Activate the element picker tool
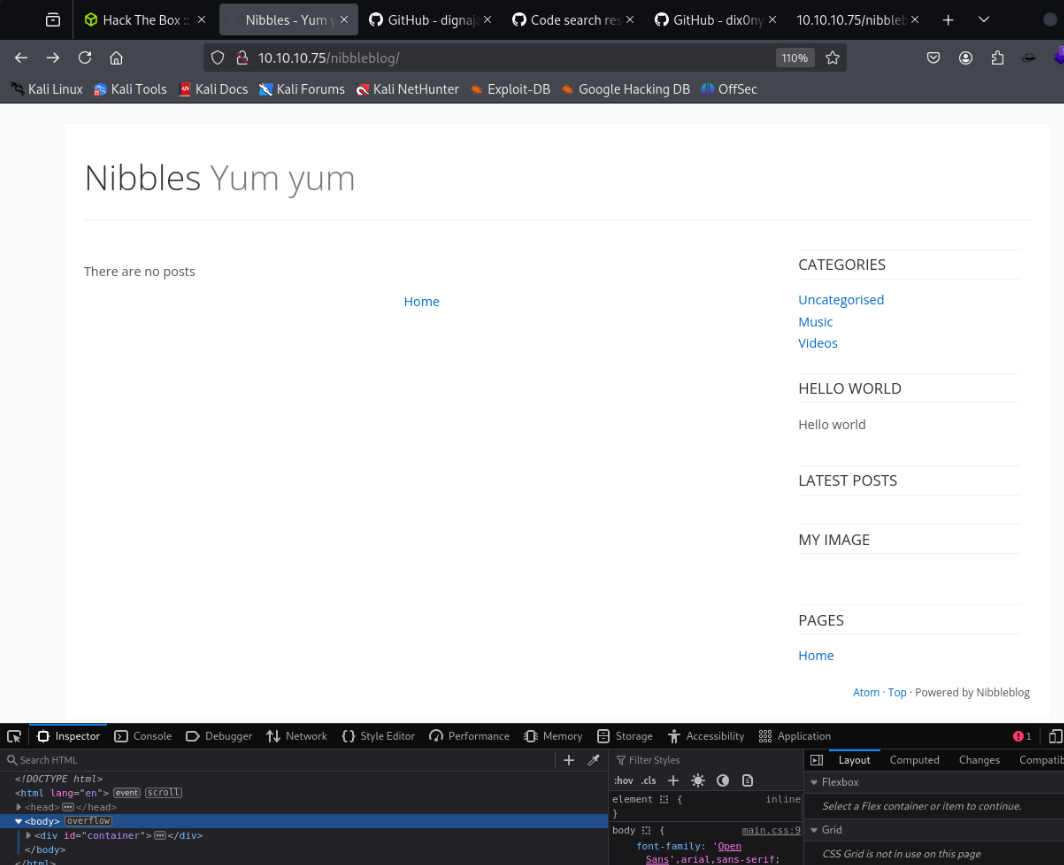 point(14,736)
